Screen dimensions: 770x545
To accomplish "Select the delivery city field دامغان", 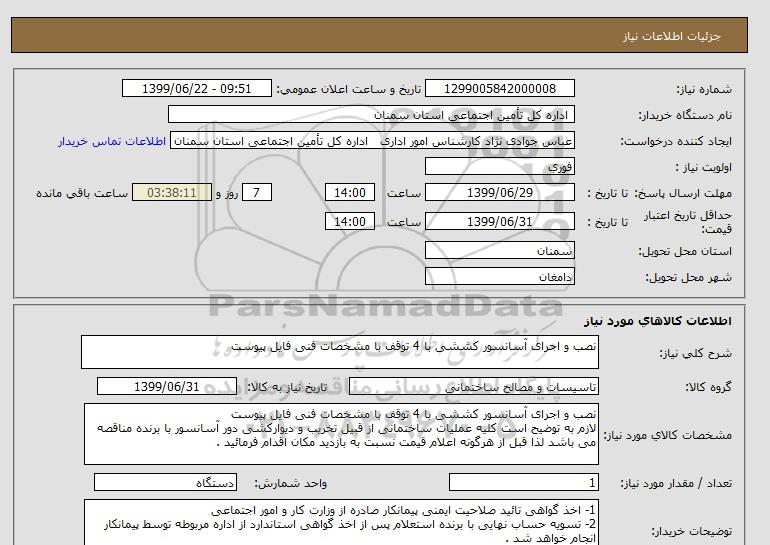I will click(499, 276).
